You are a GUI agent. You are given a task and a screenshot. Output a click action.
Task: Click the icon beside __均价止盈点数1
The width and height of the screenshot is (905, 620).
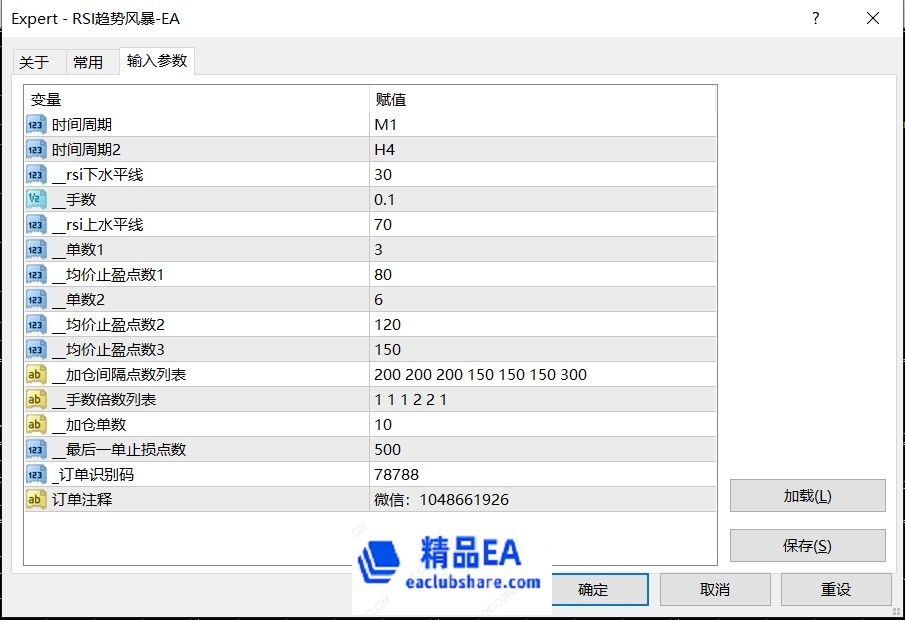click(x=36, y=274)
